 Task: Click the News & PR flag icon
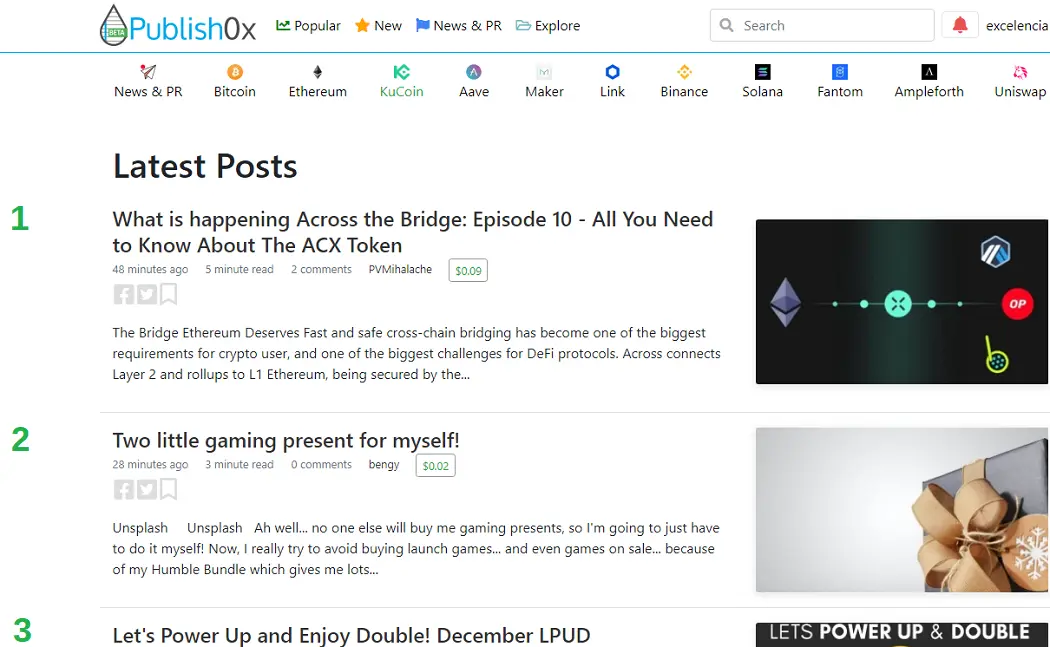click(x=423, y=25)
